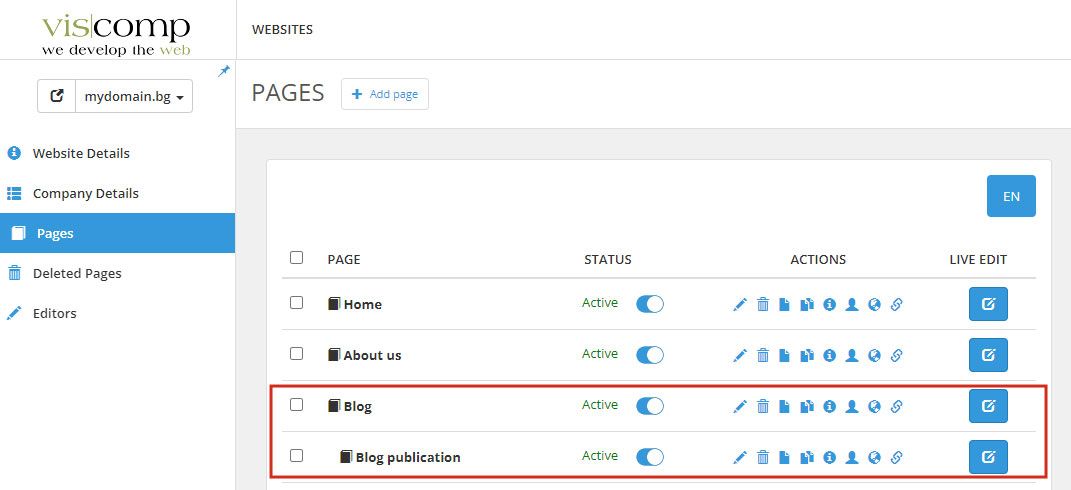Click the globe icon in About us row
Viewport: 1071px width, 490px height.
pyautogui.click(x=874, y=355)
